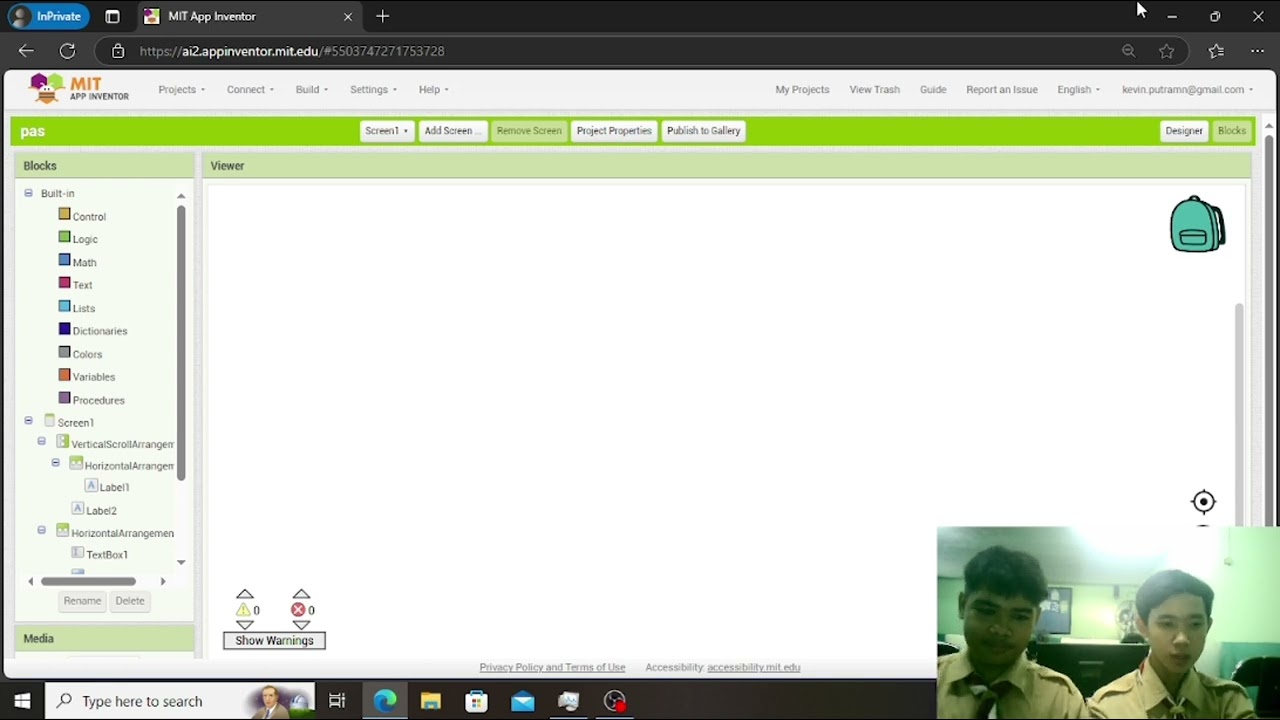The image size is (1280, 720).
Task: Open browser zoom magnifier icon
Action: (1128, 51)
